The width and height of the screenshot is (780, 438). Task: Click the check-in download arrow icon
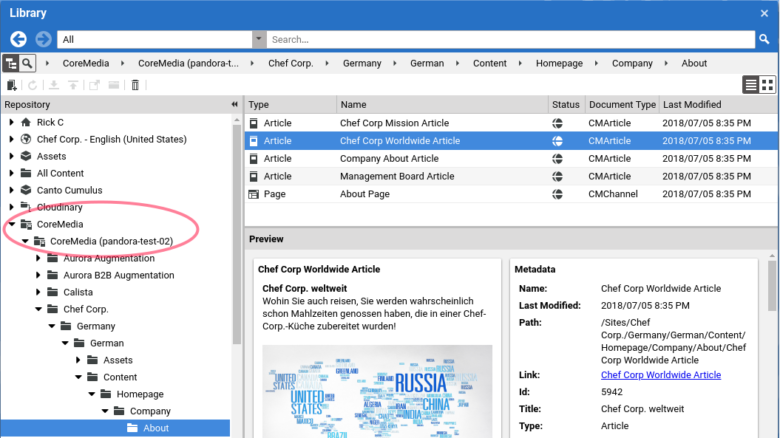pyautogui.click(x=54, y=85)
